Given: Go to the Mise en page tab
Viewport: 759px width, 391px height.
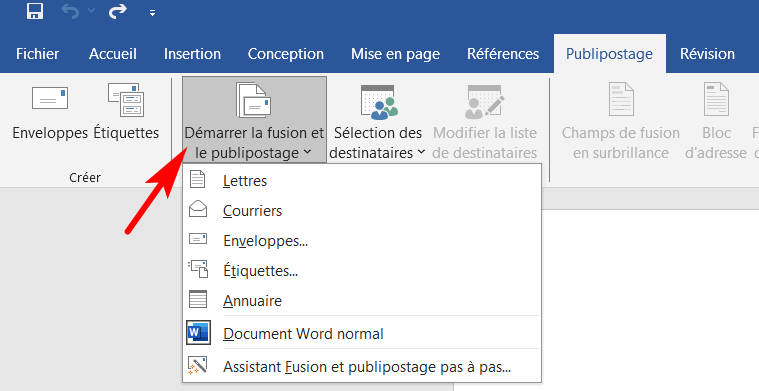Looking at the screenshot, I should tap(395, 54).
